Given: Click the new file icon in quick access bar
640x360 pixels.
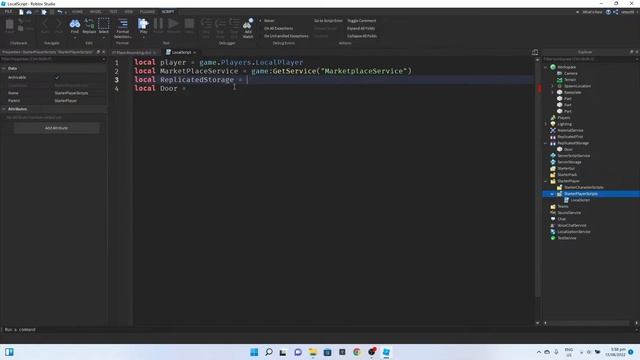Looking at the screenshot, I should point(21,12).
